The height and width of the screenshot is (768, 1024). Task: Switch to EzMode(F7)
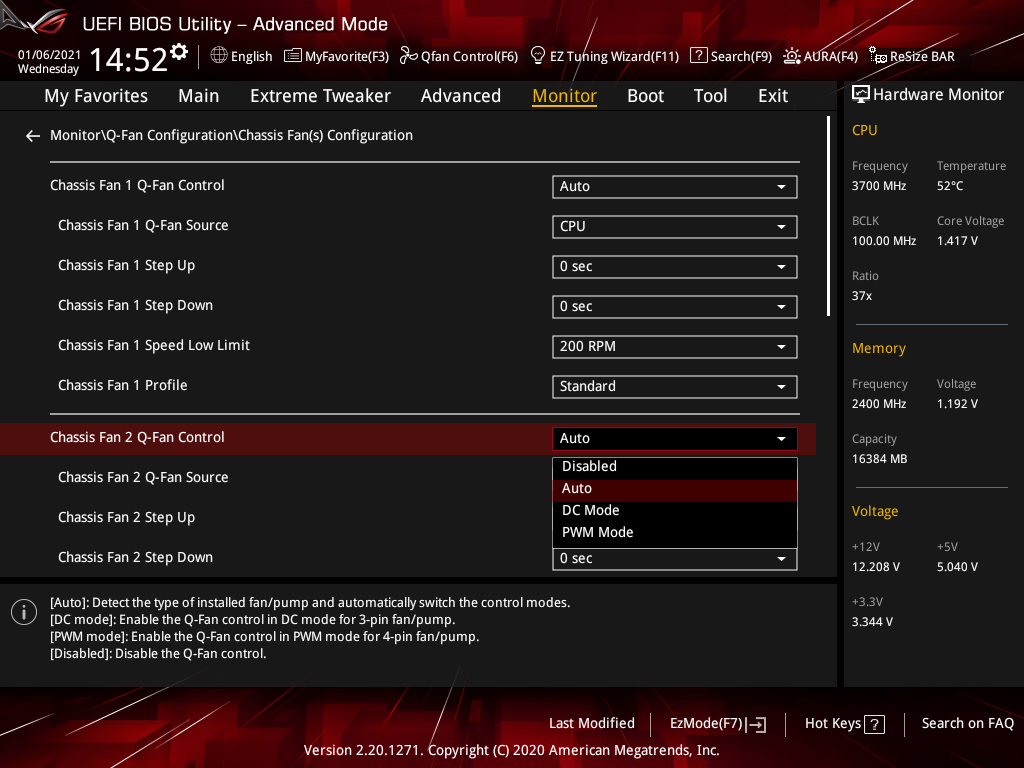click(718, 724)
